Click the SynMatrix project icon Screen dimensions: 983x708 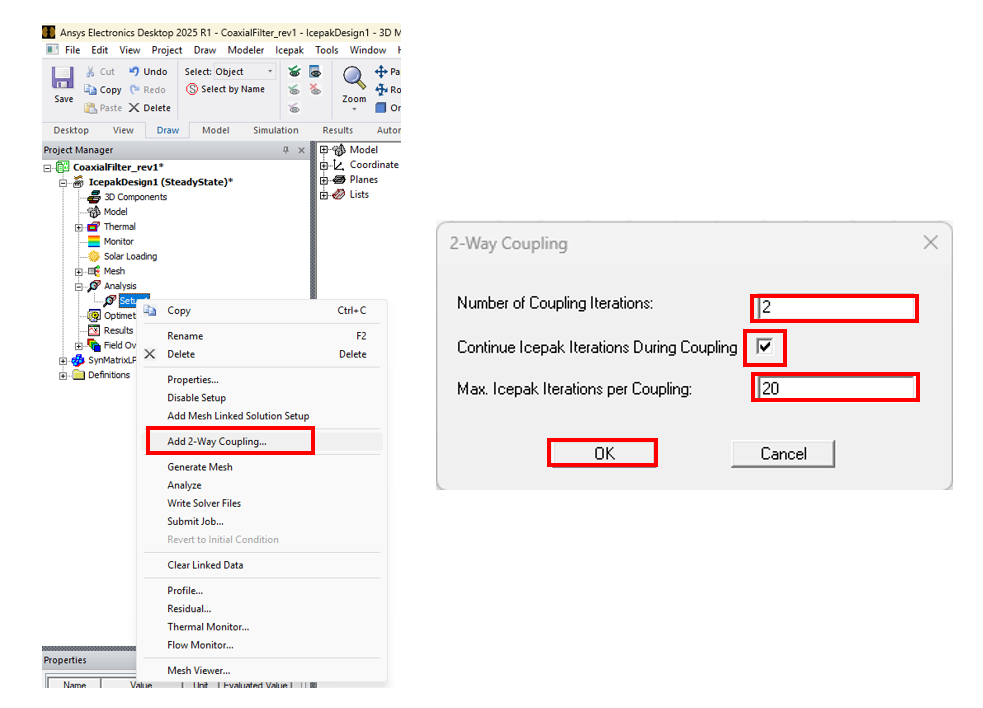78,360
